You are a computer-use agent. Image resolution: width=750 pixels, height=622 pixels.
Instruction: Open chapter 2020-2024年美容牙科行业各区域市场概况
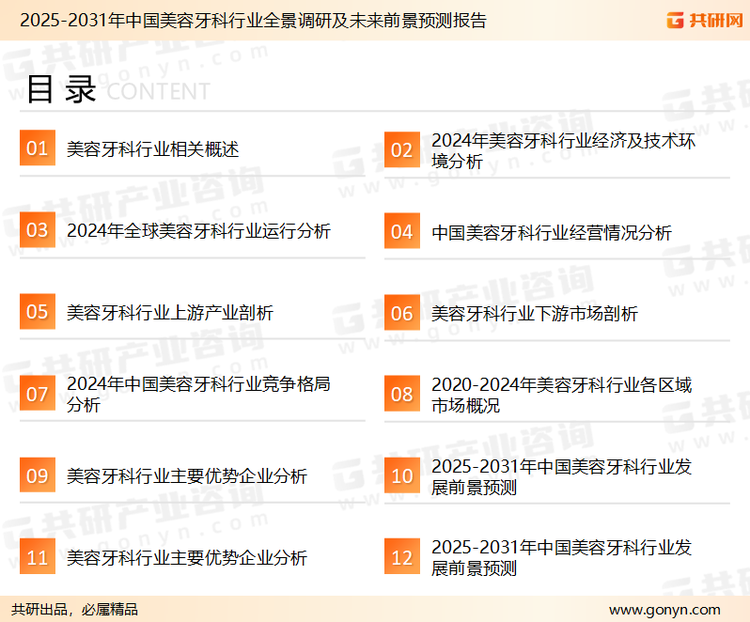[562, 395]
